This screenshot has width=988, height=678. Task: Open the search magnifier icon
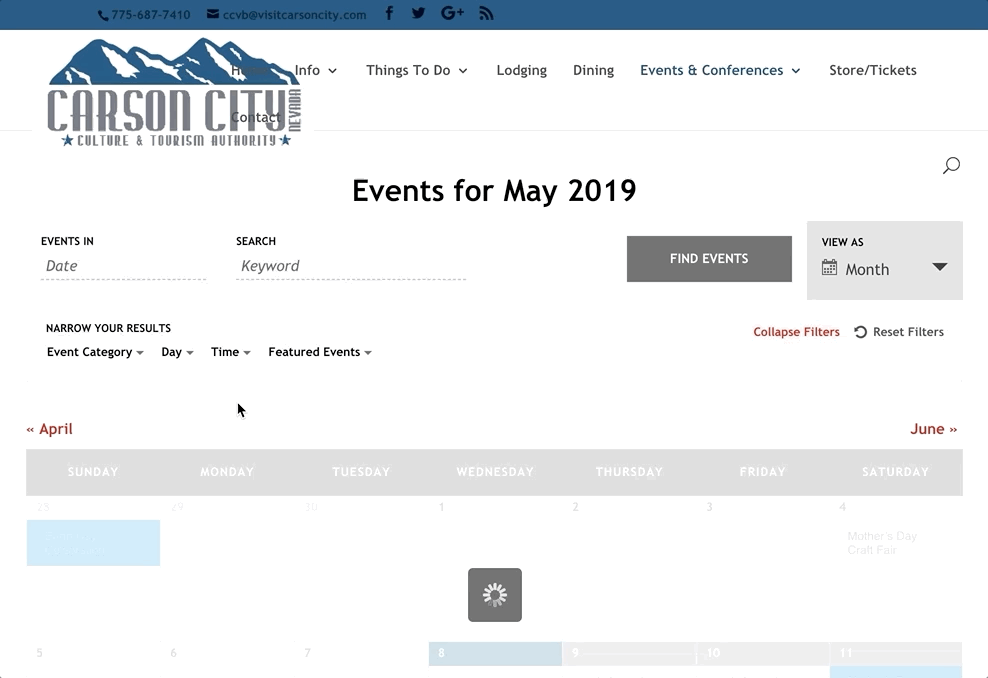point(951,166)
